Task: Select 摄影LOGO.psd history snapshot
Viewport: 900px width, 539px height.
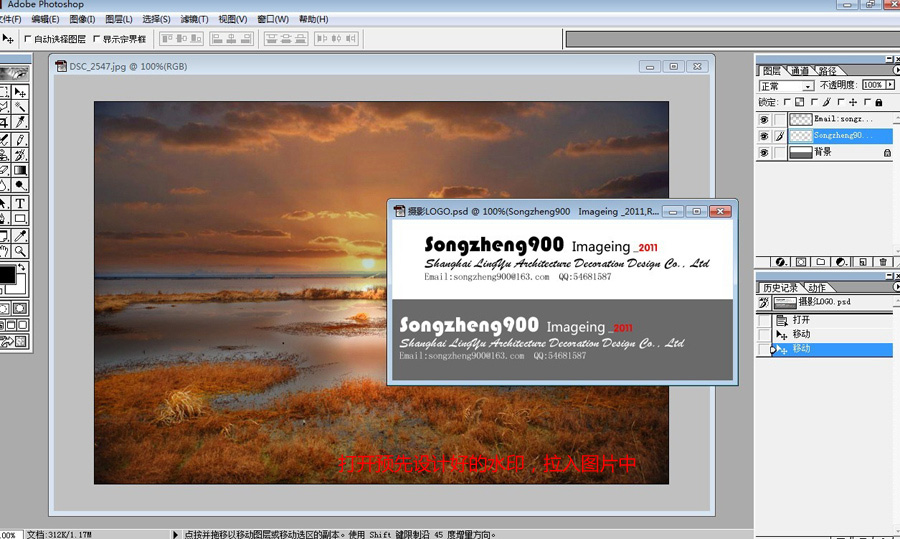Action: (833, 302)
